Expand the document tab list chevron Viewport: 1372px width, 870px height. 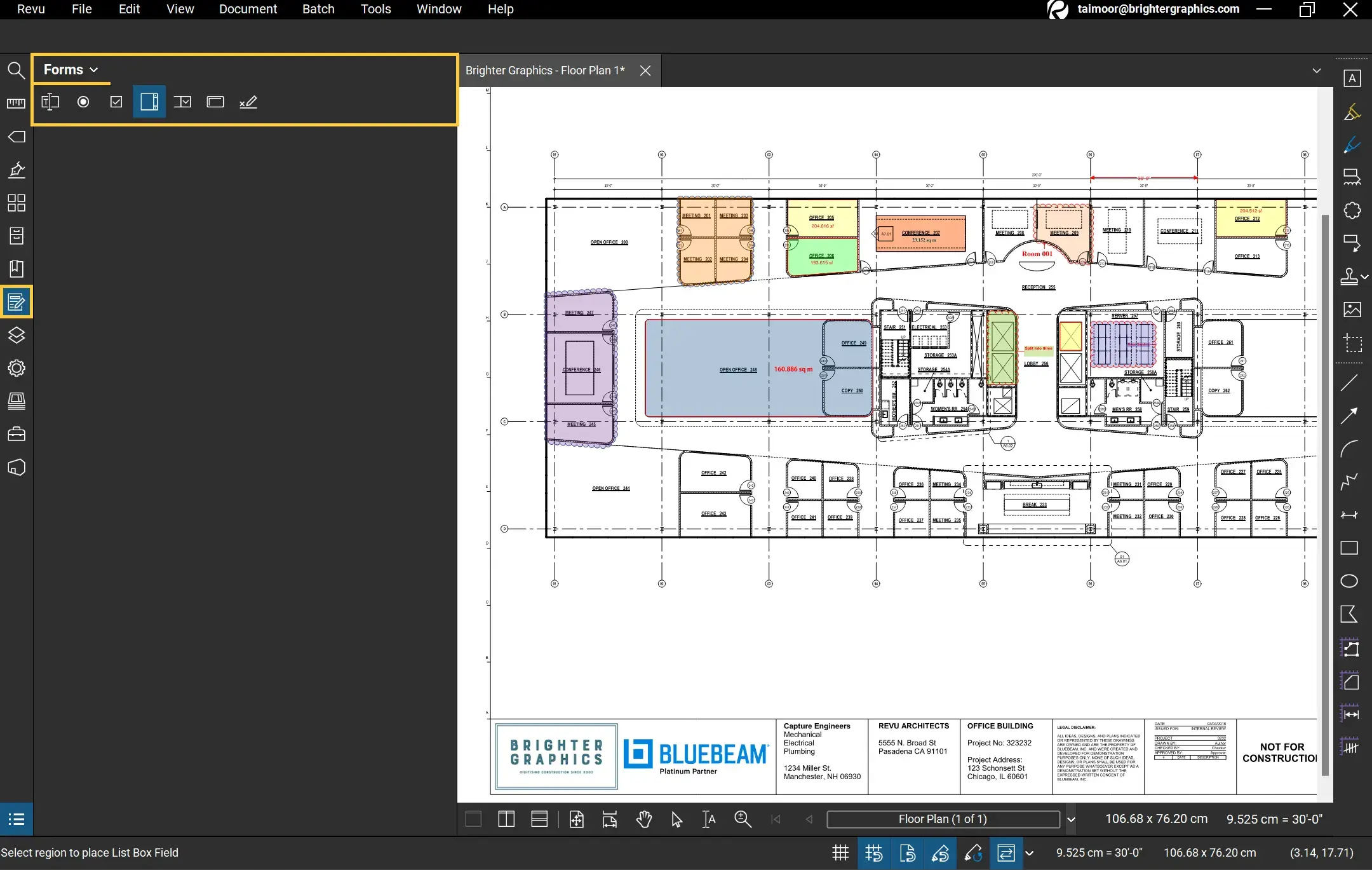[x=1317, y=71]
